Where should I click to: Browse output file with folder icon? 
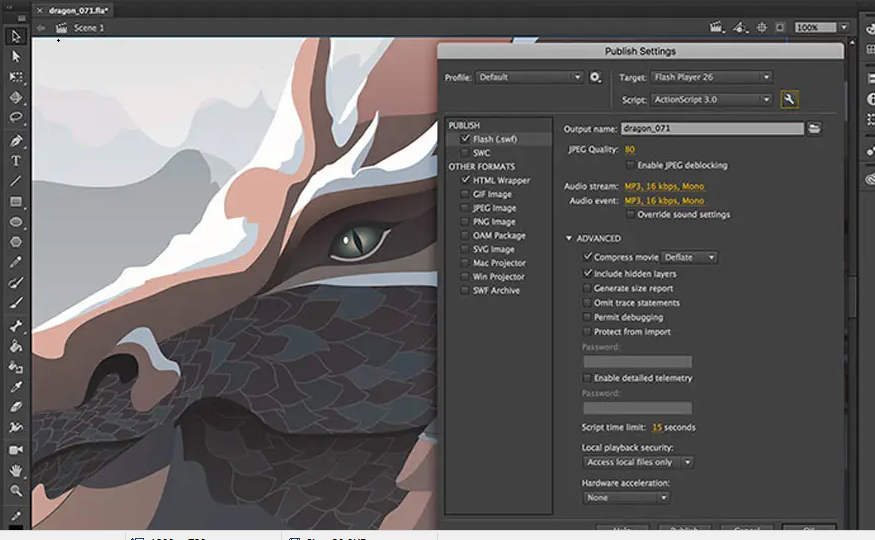[815, 128]
